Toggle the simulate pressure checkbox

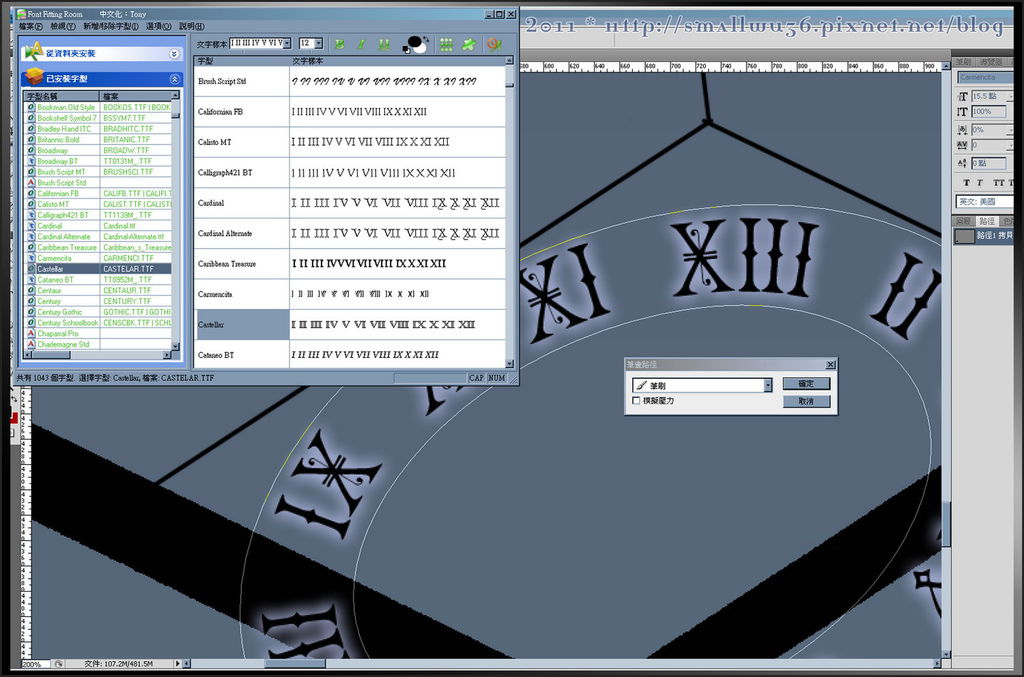tap(636, 401)
